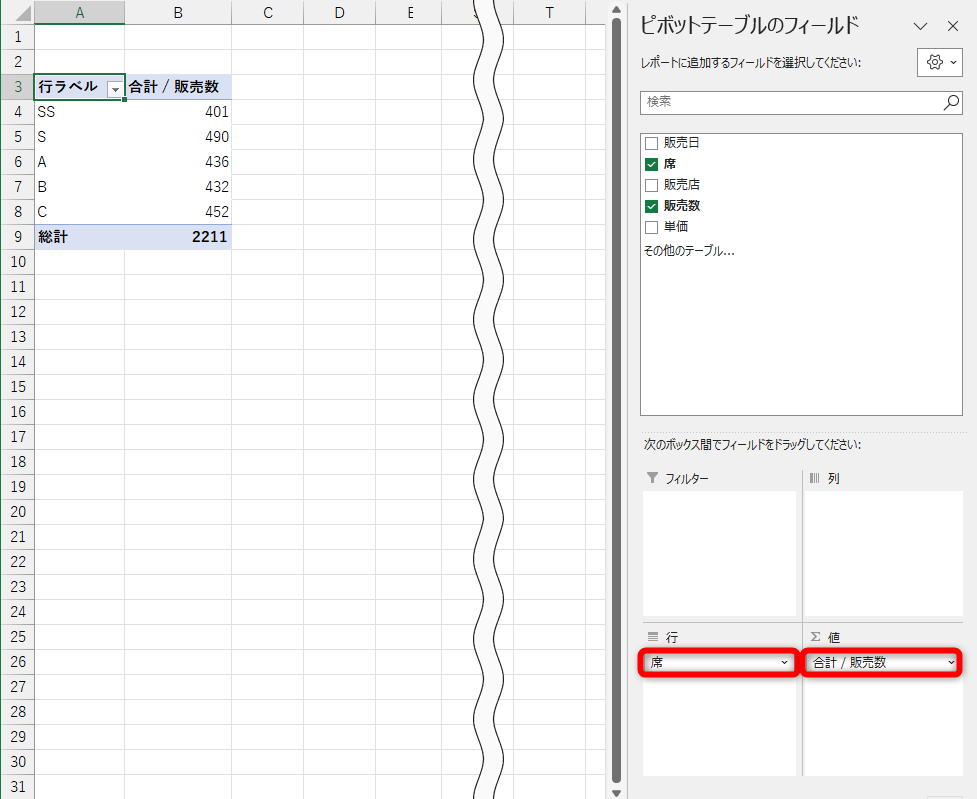Select the cell labeled C in row 8
The width and height of the screenshot is (977, 799).
click(x=80, y=212)
